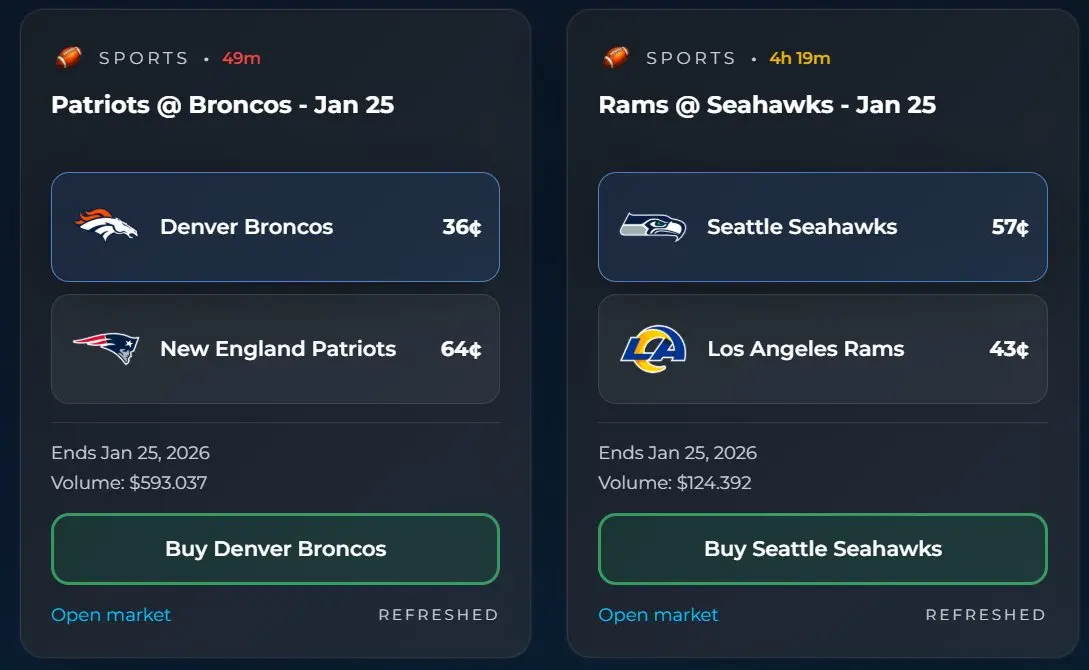Click the 43¢ Rams price

(x=1009, y=349)
